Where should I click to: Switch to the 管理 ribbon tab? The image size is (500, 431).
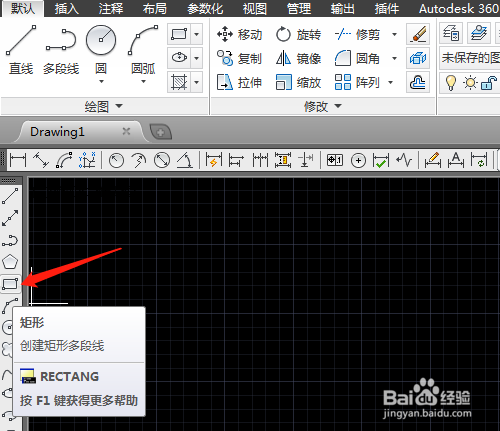pos(299,8)
